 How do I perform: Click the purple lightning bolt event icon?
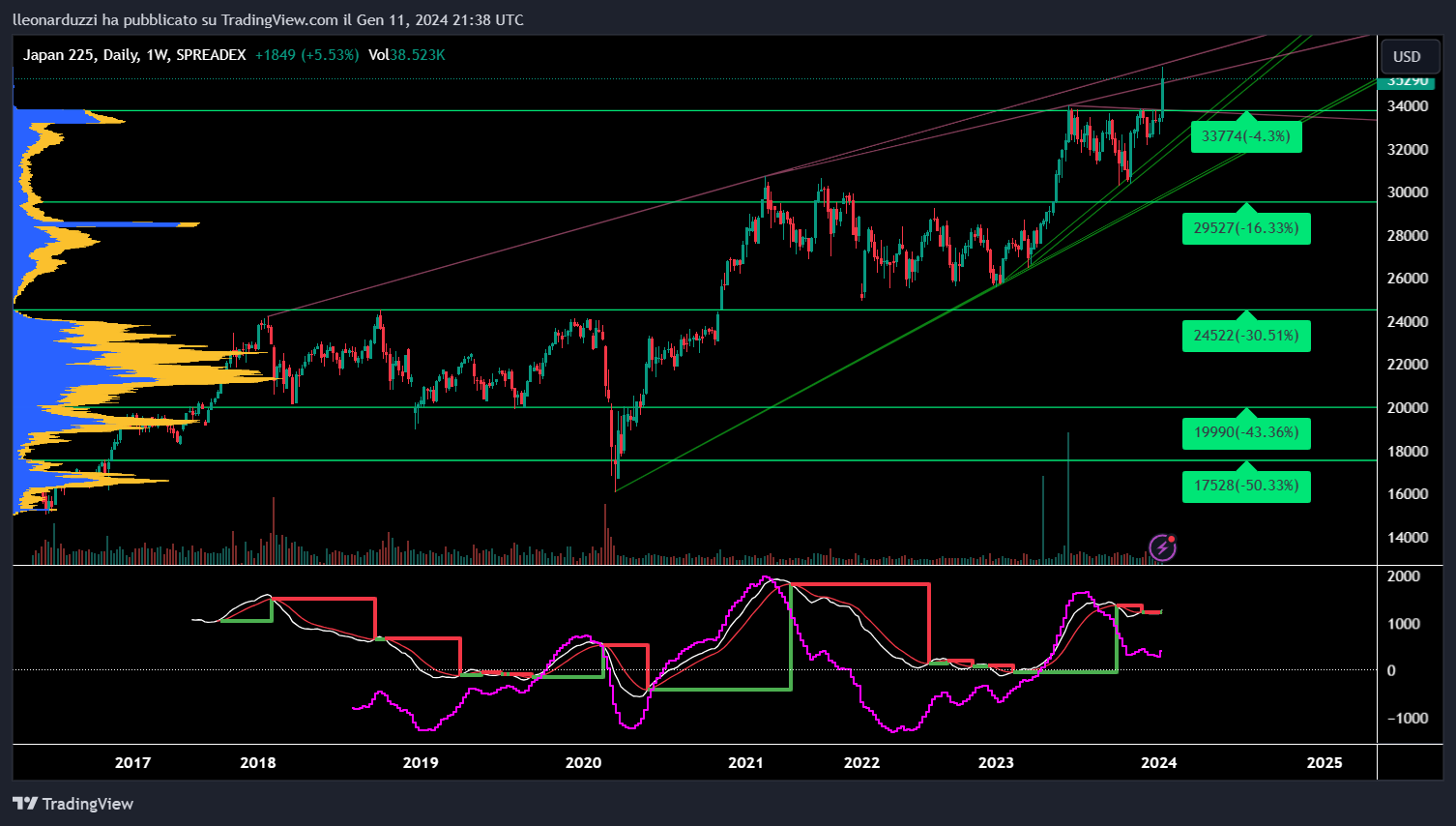pyautogui.click(x=1162, y=548)
